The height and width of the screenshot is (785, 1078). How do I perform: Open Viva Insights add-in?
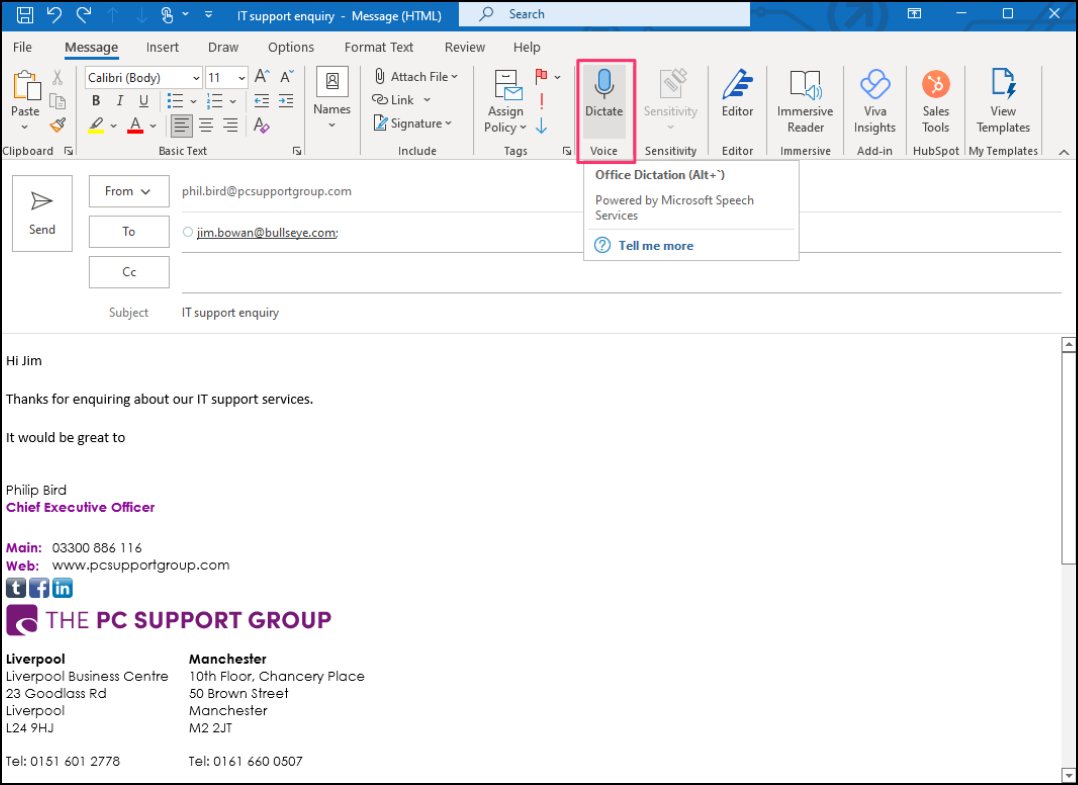(874, 102)
